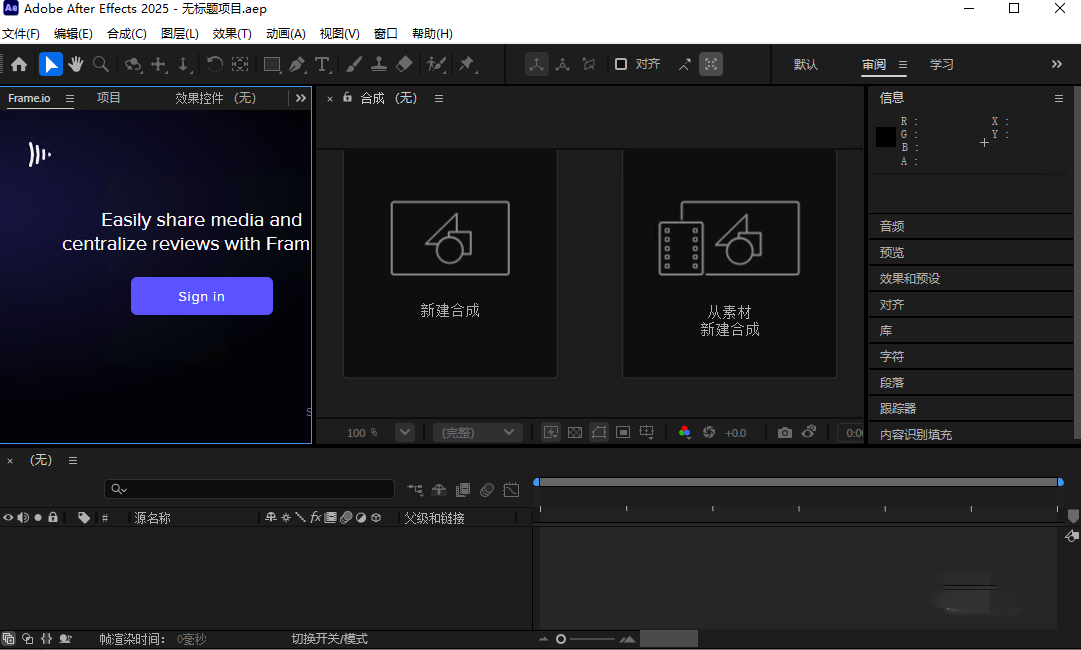
Task: Open the 合成 viewer panel menu
Action: (438, 99)
